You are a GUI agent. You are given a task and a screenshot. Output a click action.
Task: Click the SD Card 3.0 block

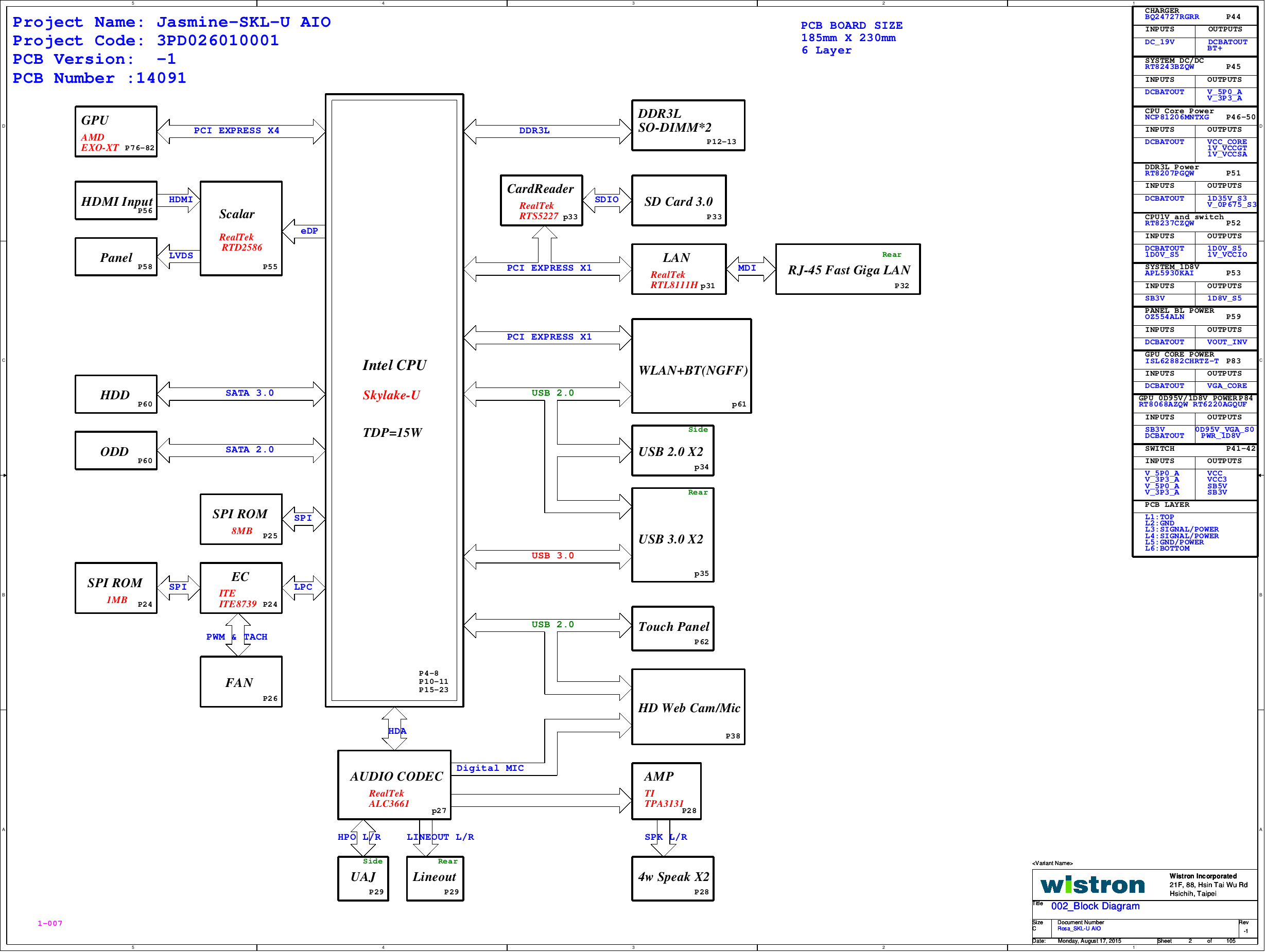pos(679,200)
